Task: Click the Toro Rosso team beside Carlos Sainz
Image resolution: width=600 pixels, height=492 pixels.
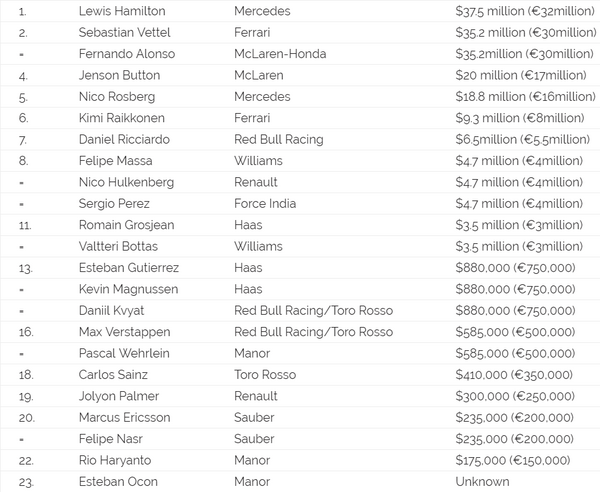Action: [x=268, y=374]
